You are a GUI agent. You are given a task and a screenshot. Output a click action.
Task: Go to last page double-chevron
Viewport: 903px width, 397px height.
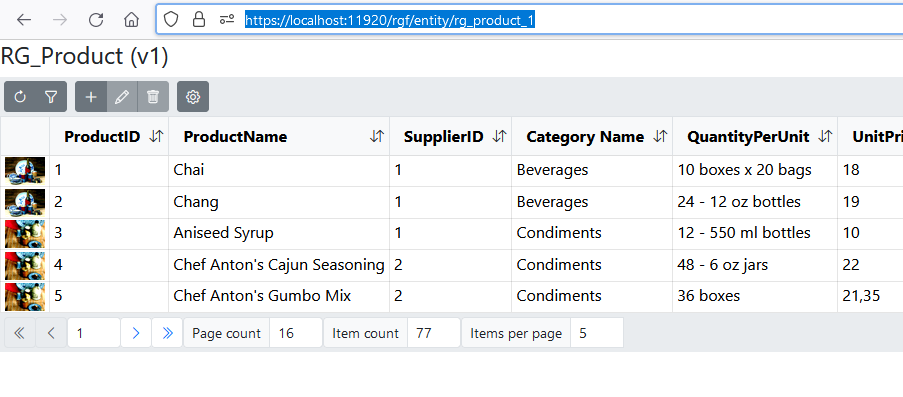point(167,333)
